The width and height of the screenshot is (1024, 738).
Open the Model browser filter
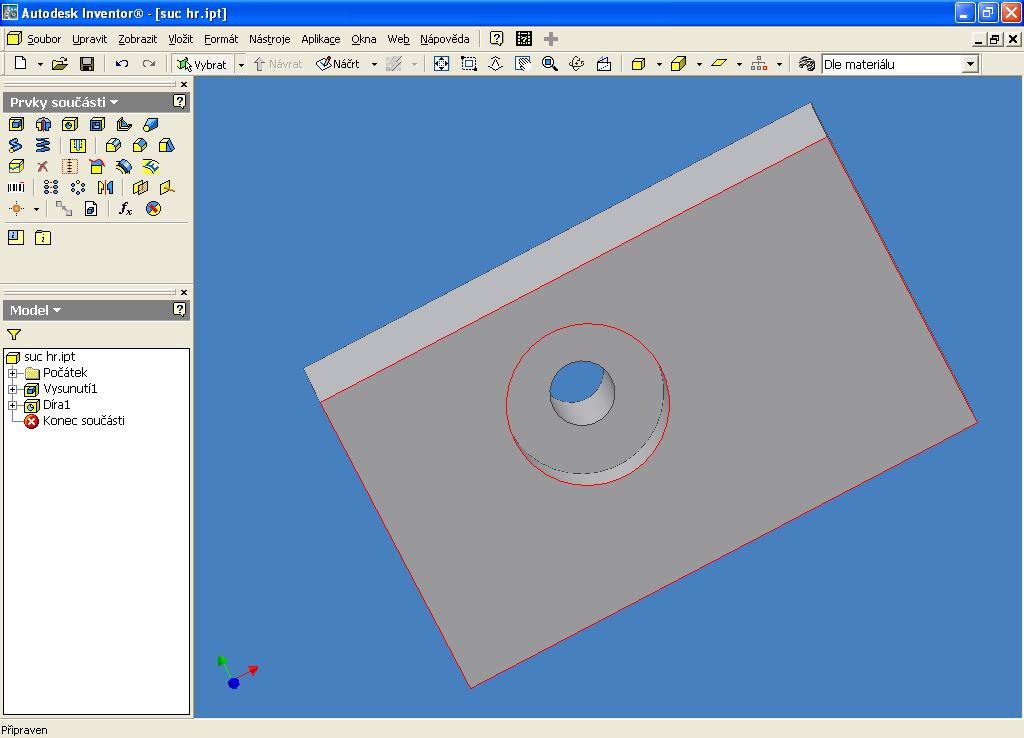[x=14, y=335]
